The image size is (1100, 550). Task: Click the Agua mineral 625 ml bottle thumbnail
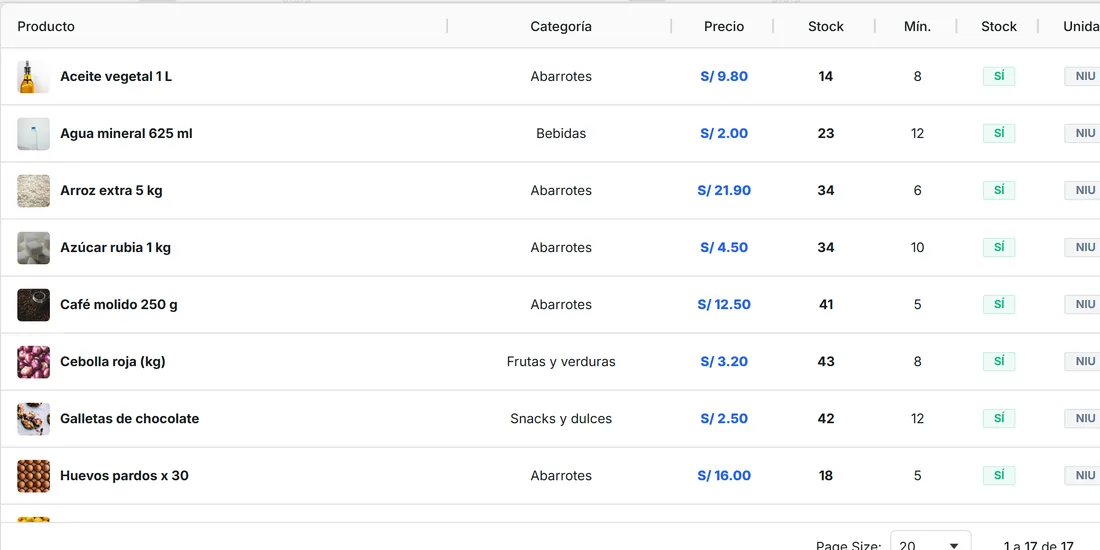coord(34,133)
